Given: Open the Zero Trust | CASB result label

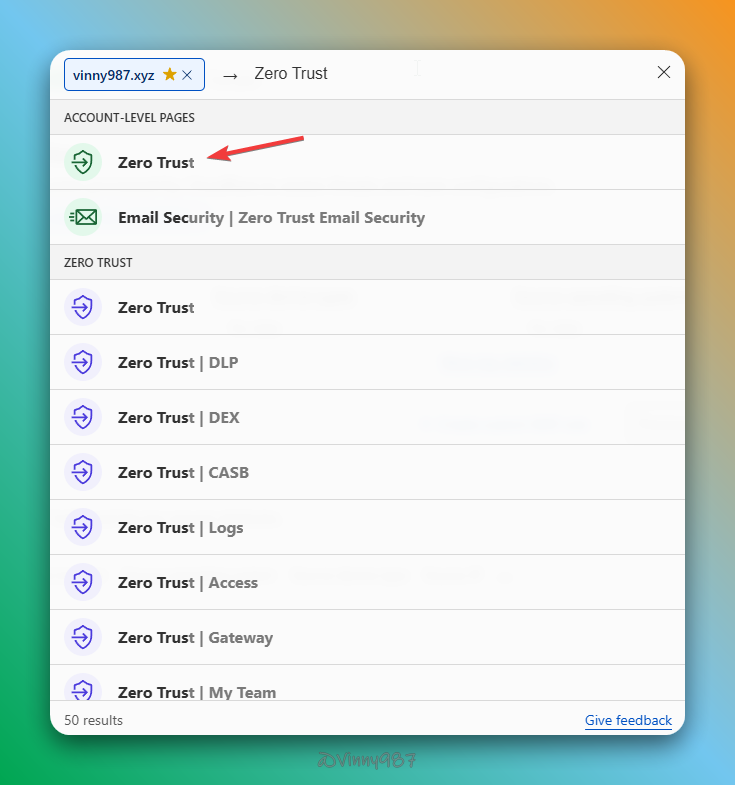Looking at the screenshot, I should tap(183, 472).
